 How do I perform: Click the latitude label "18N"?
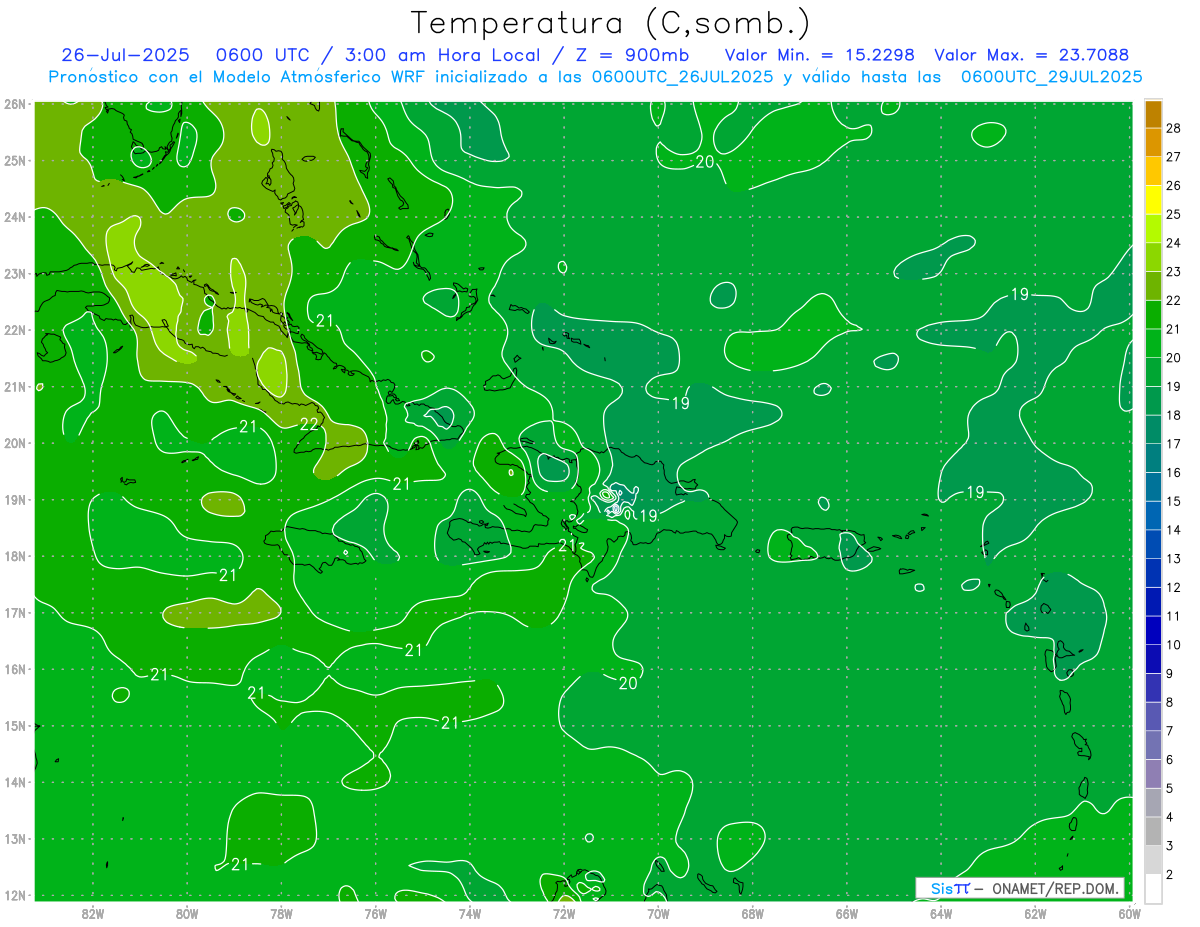coord(14,556)
